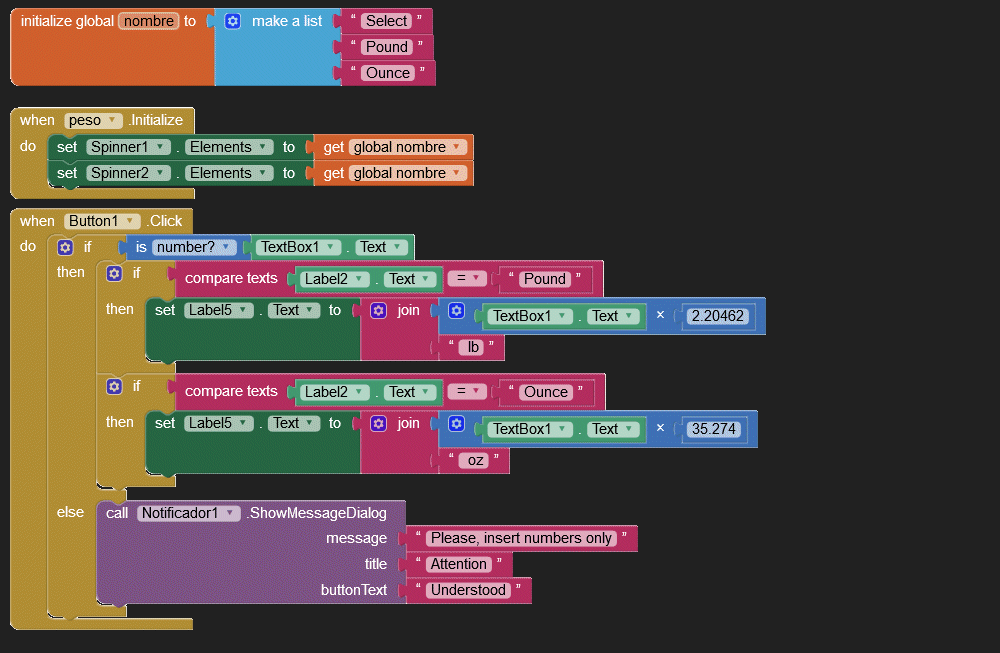Click gear on multiplication block with 35.274

(456, 424)
